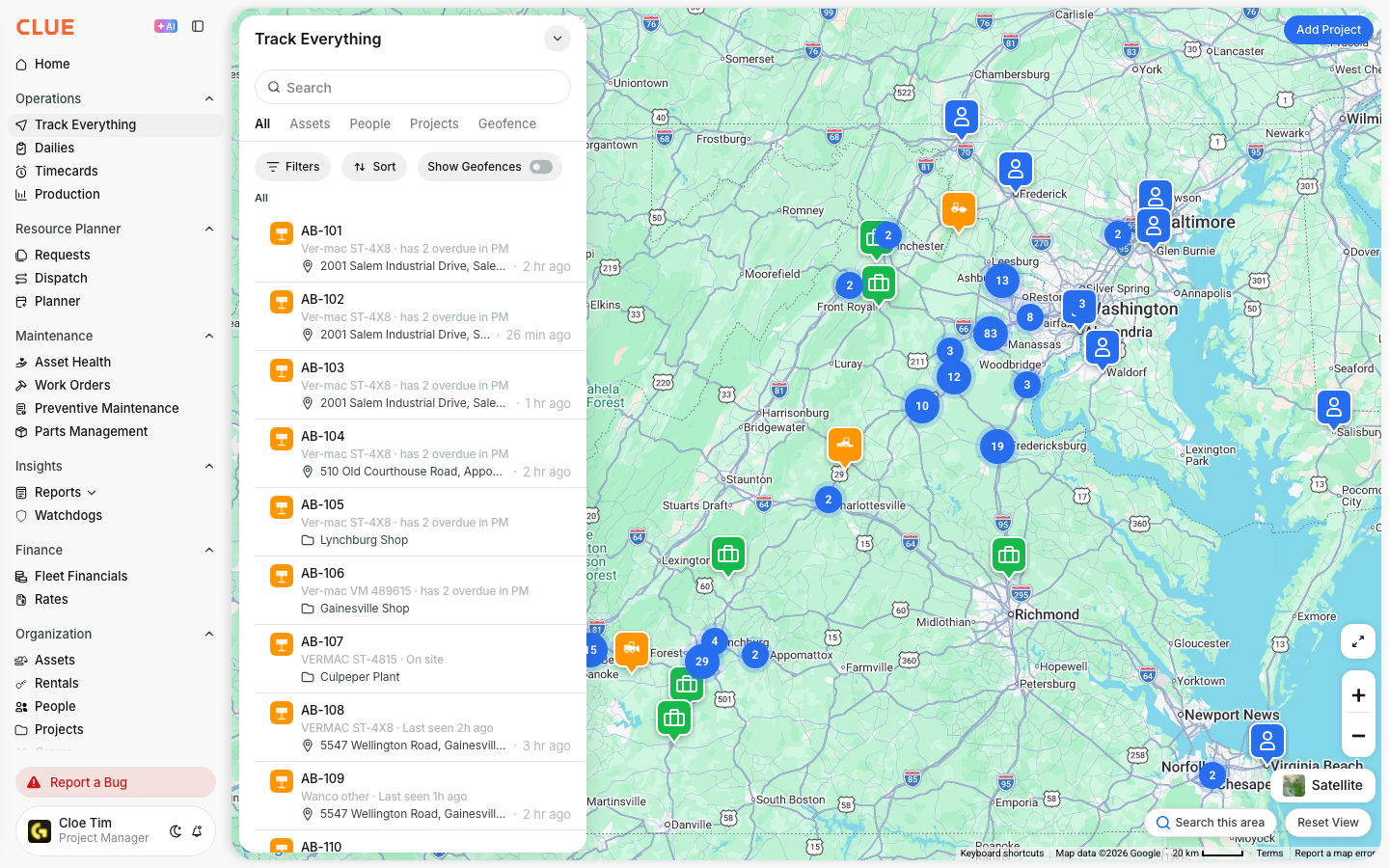Screen dimensions: 1389x868
Task: Click the map cluster showing 29
Action: click(702, 662)
